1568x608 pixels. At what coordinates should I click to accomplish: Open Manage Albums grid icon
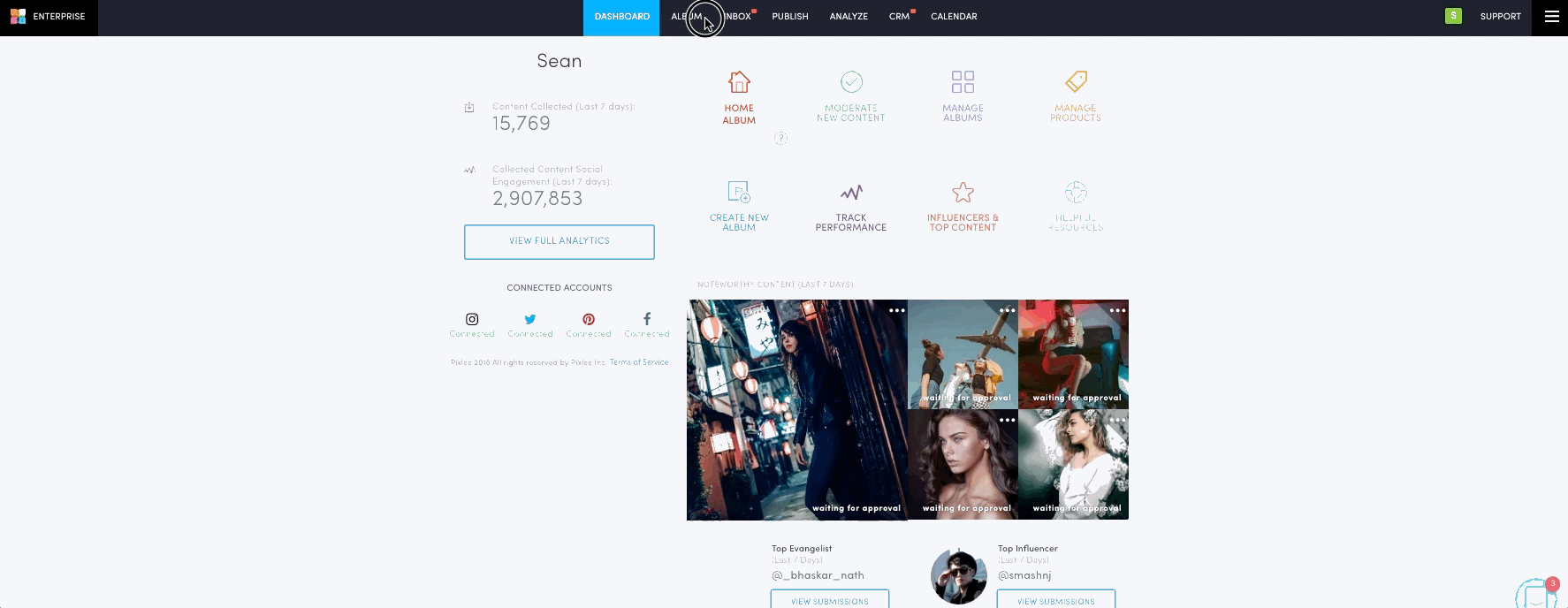[x=963, y=82]
